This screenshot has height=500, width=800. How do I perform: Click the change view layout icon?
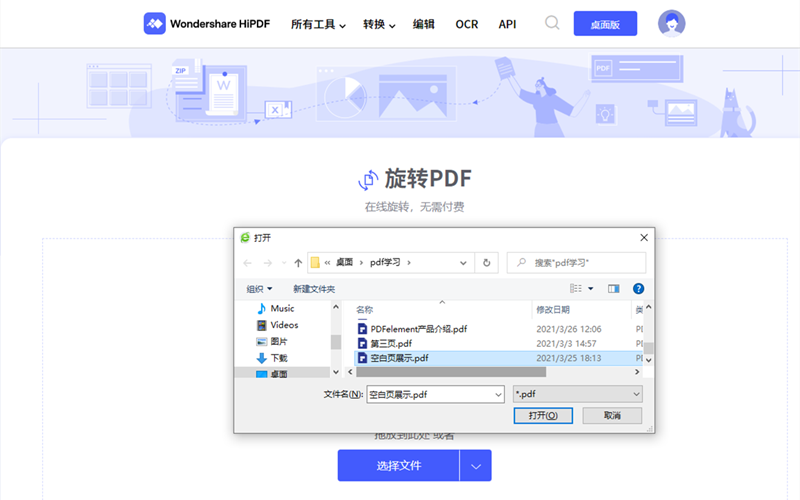coord(577,289)
